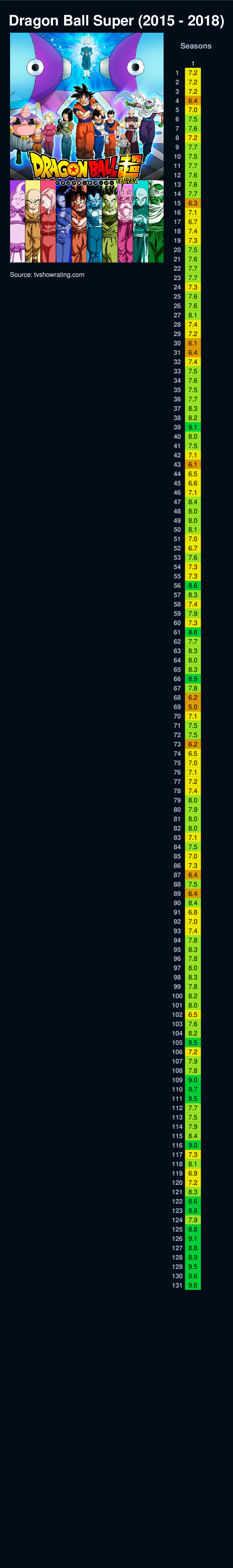Click the row label for episode 100
Viewport: 233px width, 1568px height.
click(x=177, y=996)
